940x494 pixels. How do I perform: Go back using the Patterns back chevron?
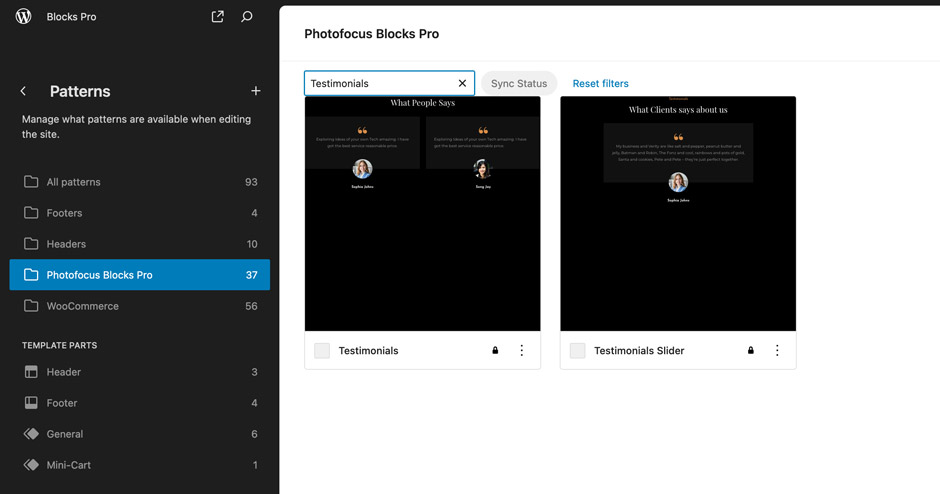[24, 91]
